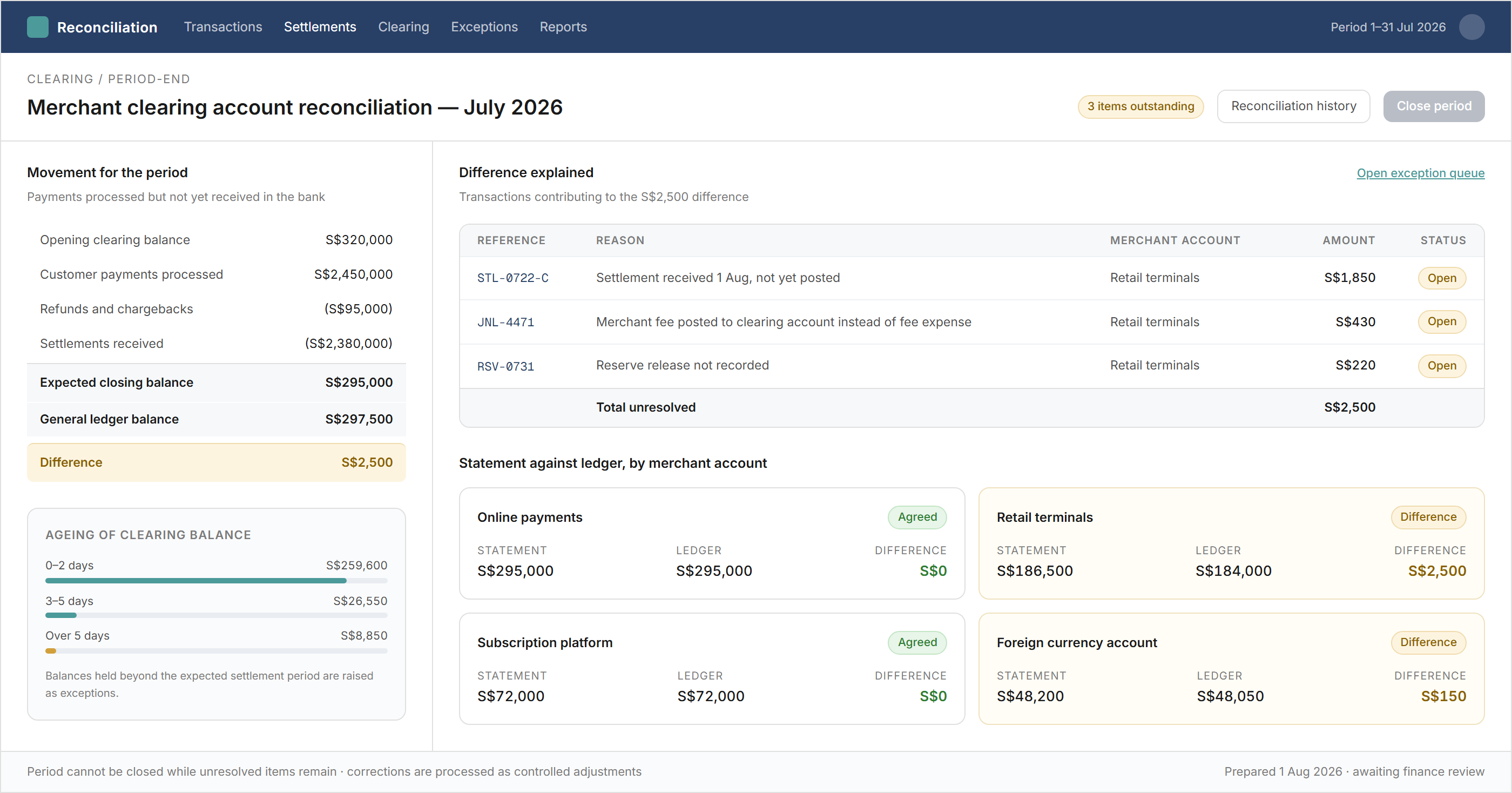Select the Settlements received row
Screen dimensions: 1512x793
point(216,344)
